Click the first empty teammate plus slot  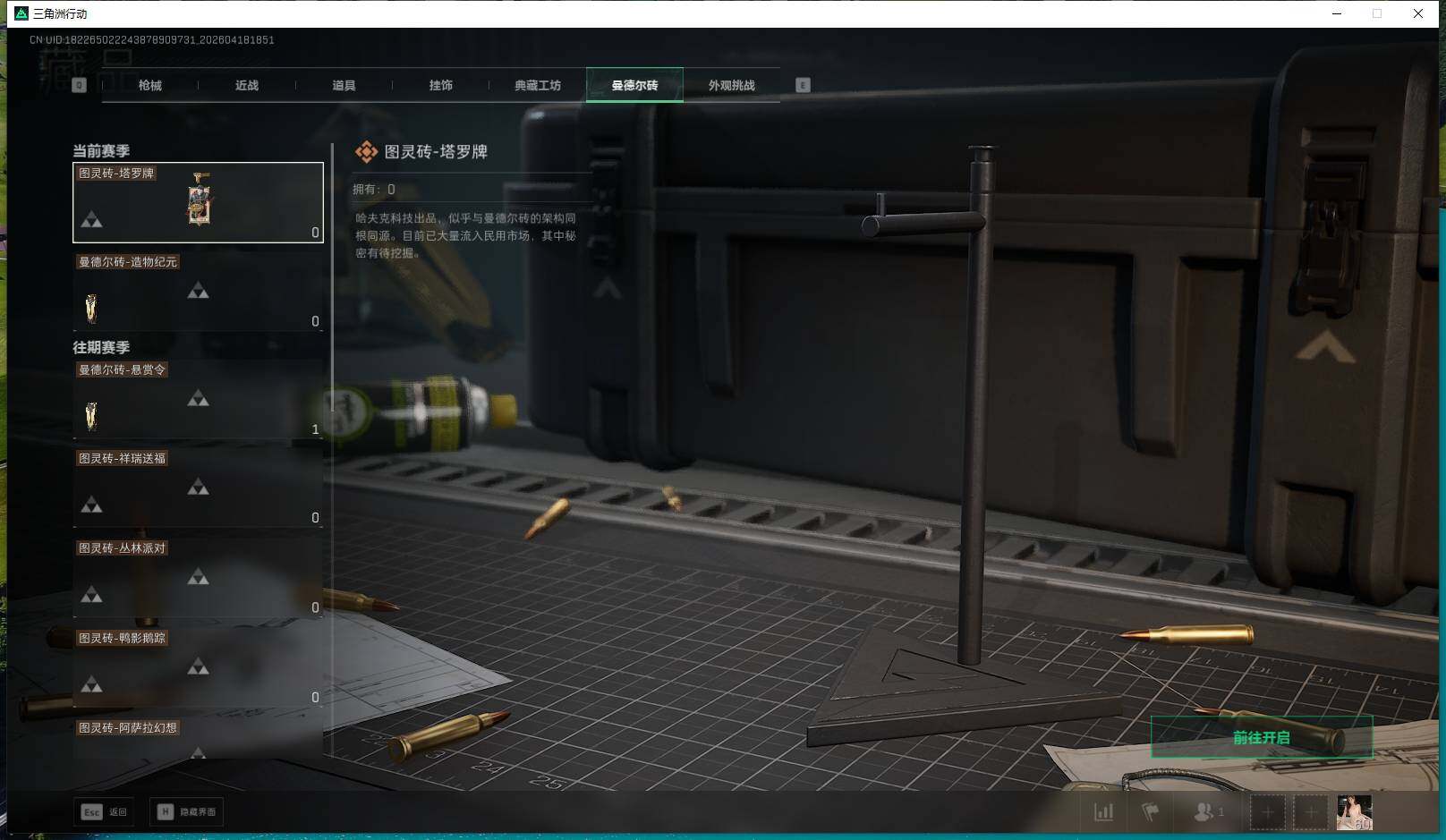pyautogui.click(x=1267, y=812)
